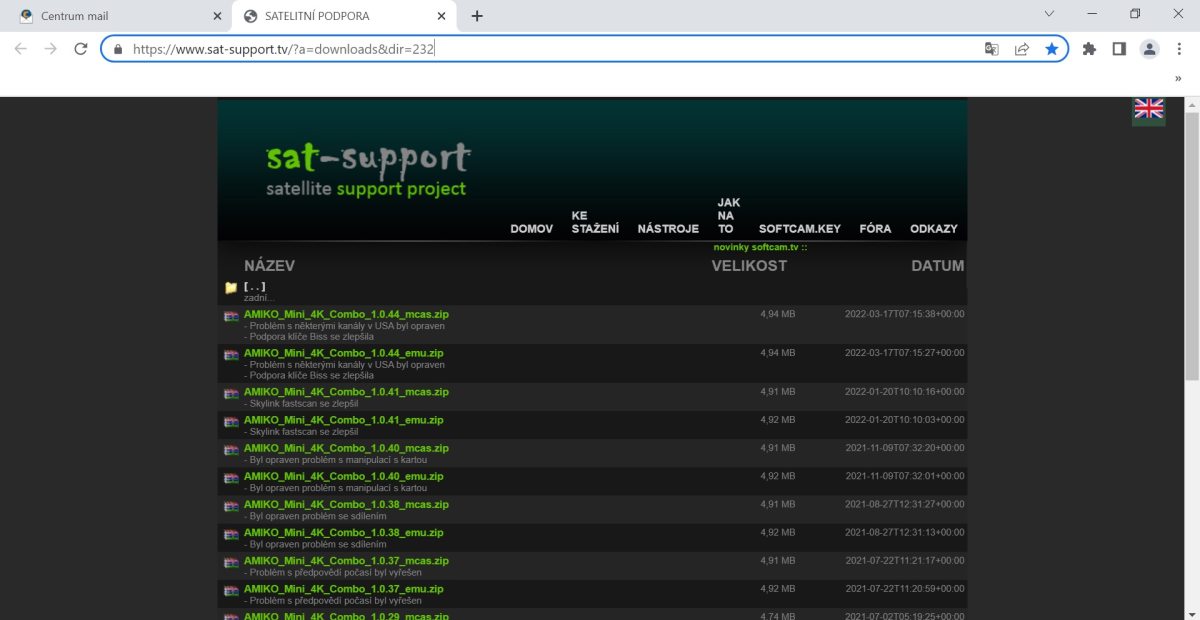
Task: Click file icon beside 1.0.44_emu.zip
Action: coord(231,354)
